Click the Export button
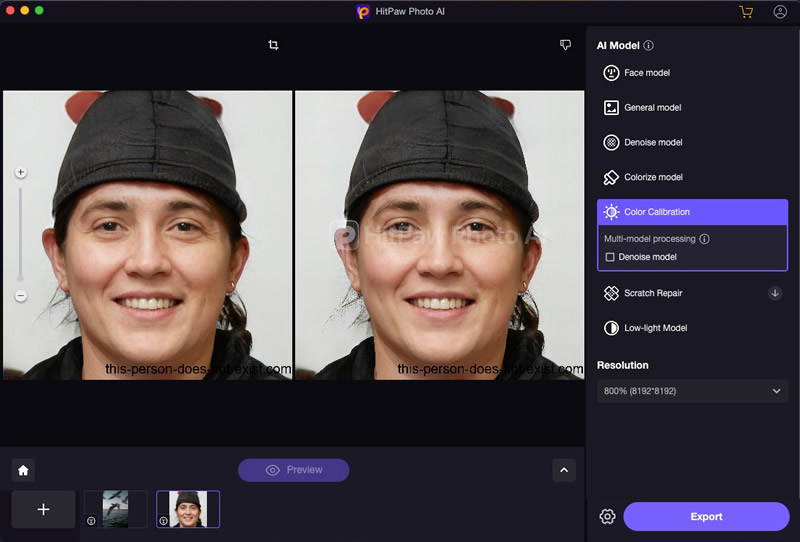Viewport: 800px width, 542px height. coord(706,516)
